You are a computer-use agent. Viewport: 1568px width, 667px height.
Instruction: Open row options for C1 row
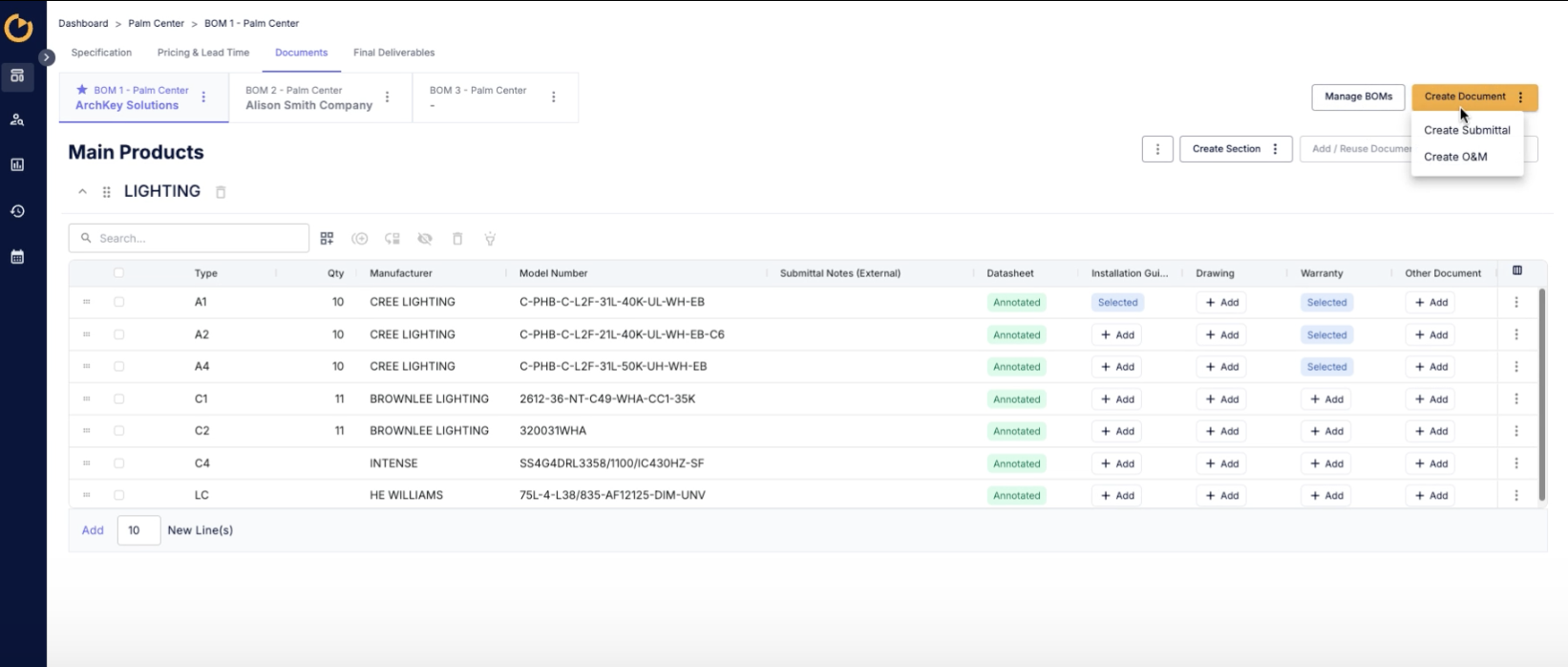(1516, 399)
